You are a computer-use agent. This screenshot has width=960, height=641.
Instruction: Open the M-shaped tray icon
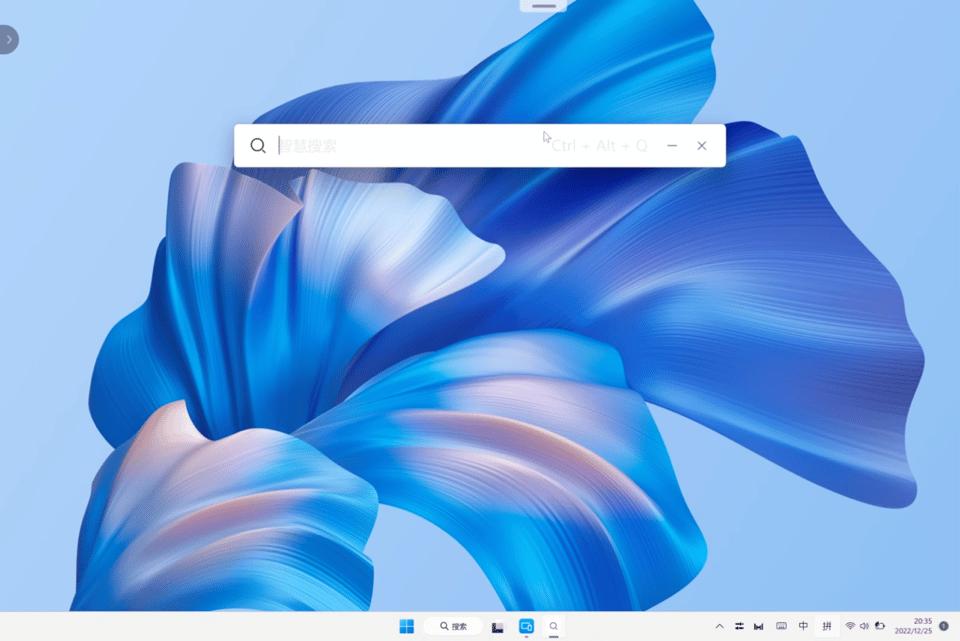click(x=758, y=626)
